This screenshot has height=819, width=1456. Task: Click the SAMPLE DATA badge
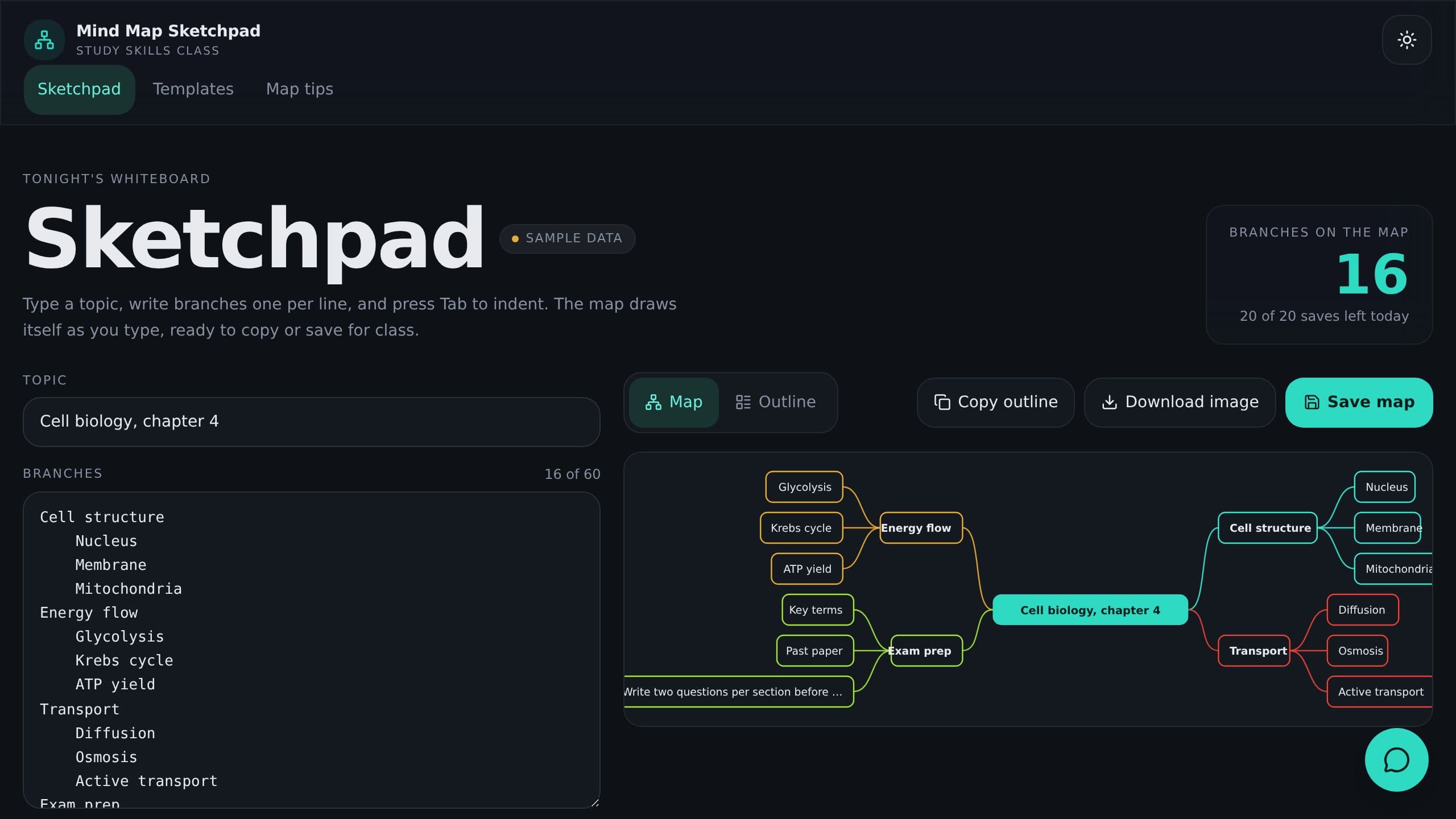pos(567,238)
